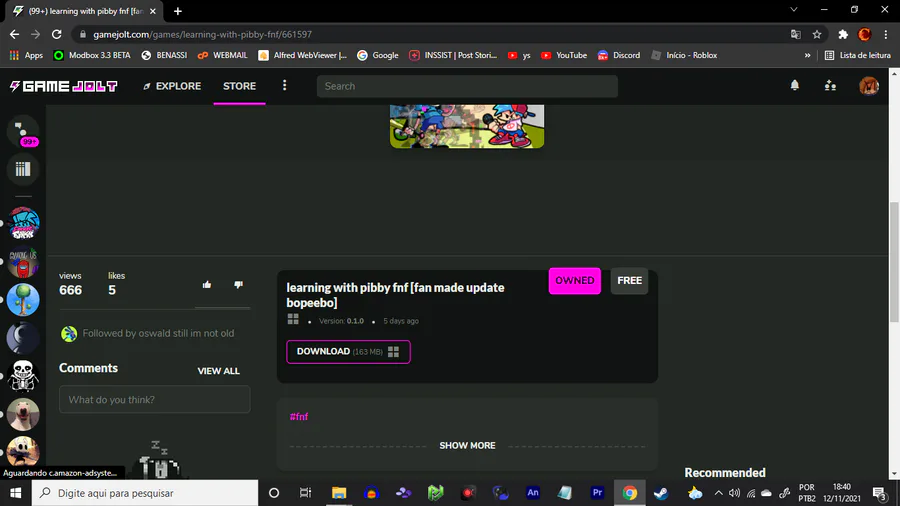
Task: Click the OWNED badge
Action: [x=575, y=281]
